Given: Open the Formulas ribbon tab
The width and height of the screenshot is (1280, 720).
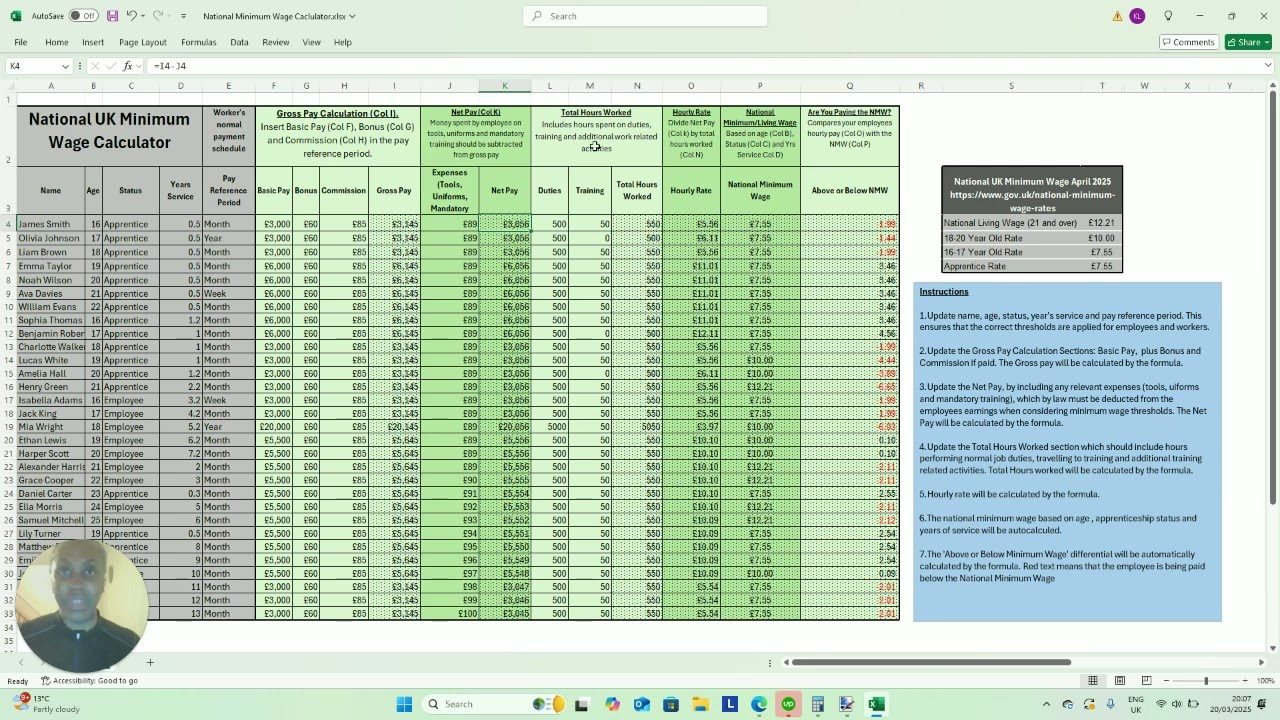Looking at the screenshot, I should (198, 42).
